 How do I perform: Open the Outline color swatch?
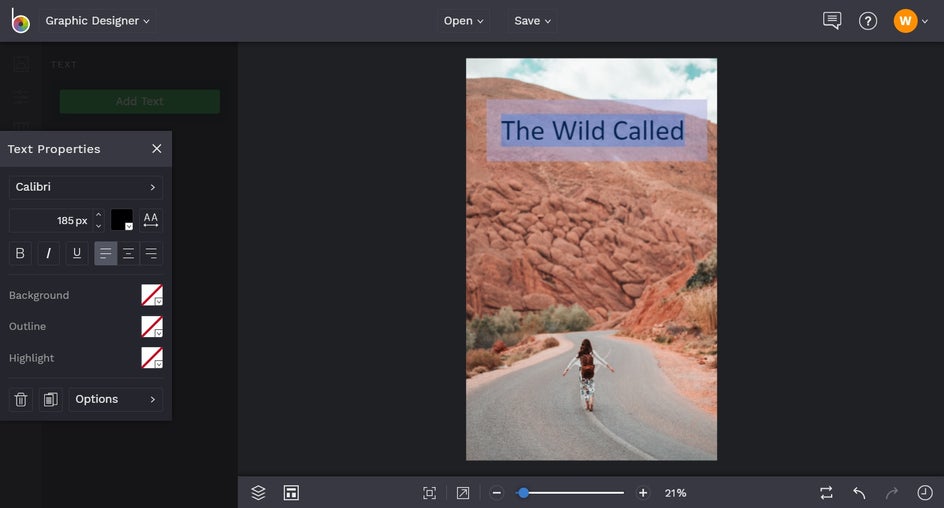[152, 326]
